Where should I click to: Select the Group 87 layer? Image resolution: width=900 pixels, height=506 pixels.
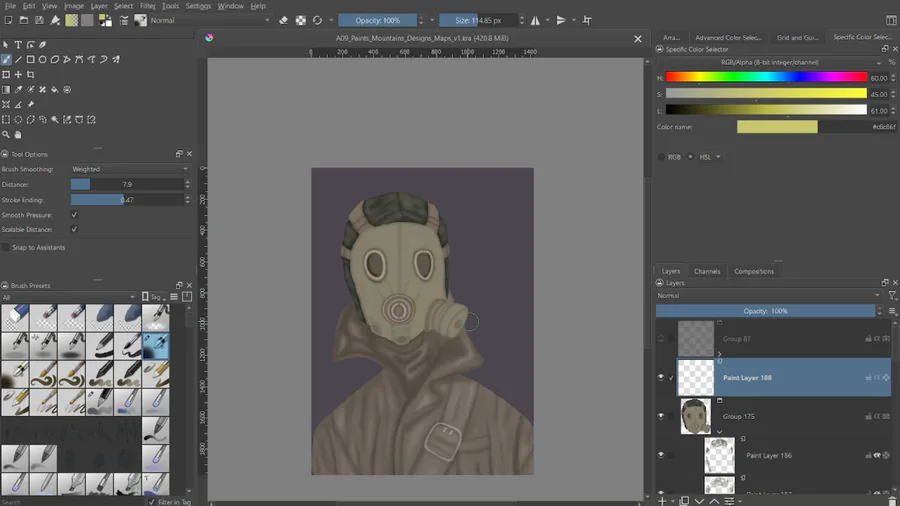pyautogui.click(x=736, y=339)
